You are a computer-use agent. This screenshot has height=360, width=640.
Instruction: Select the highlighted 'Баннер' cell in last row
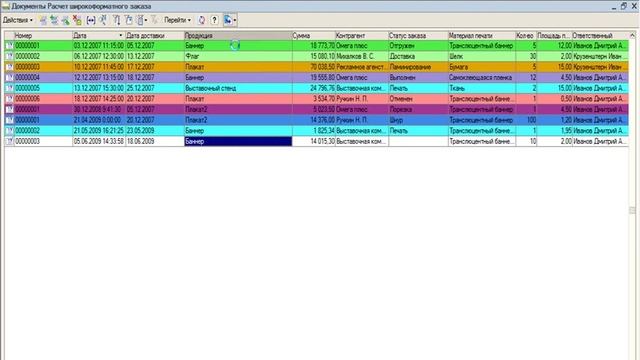(238, 141)
